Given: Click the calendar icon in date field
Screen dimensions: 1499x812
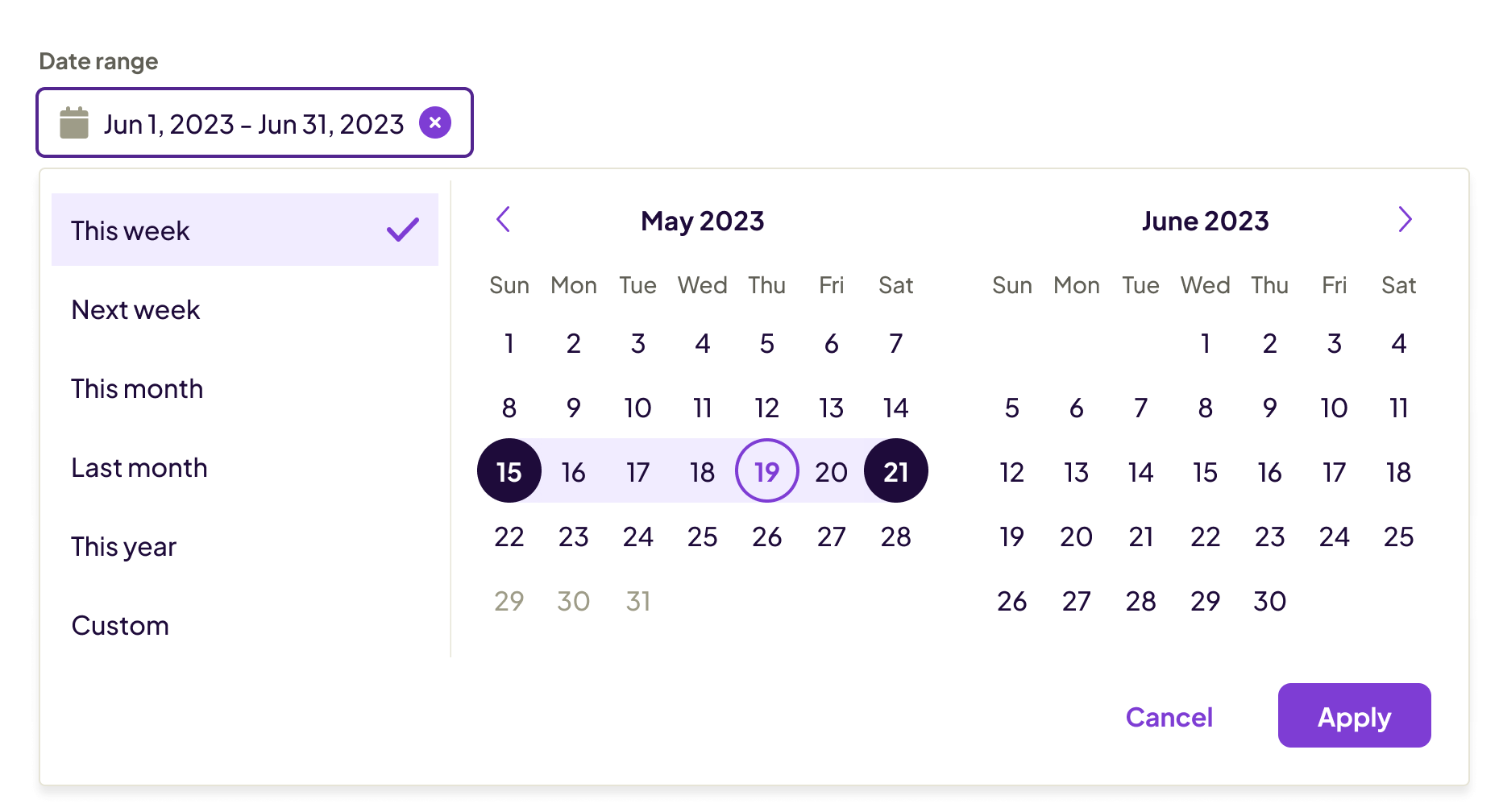Looking at the screenshot, I should 74,123.
